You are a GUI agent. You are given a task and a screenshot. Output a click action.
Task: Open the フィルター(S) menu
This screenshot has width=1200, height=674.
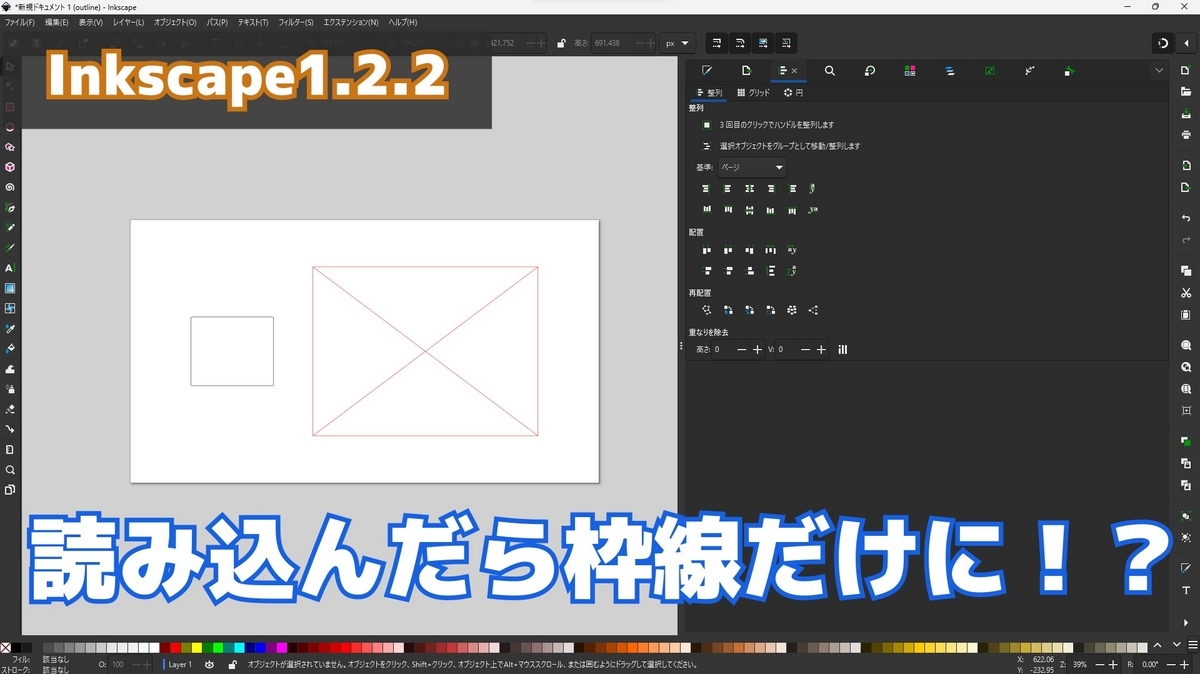pos(295,22)
